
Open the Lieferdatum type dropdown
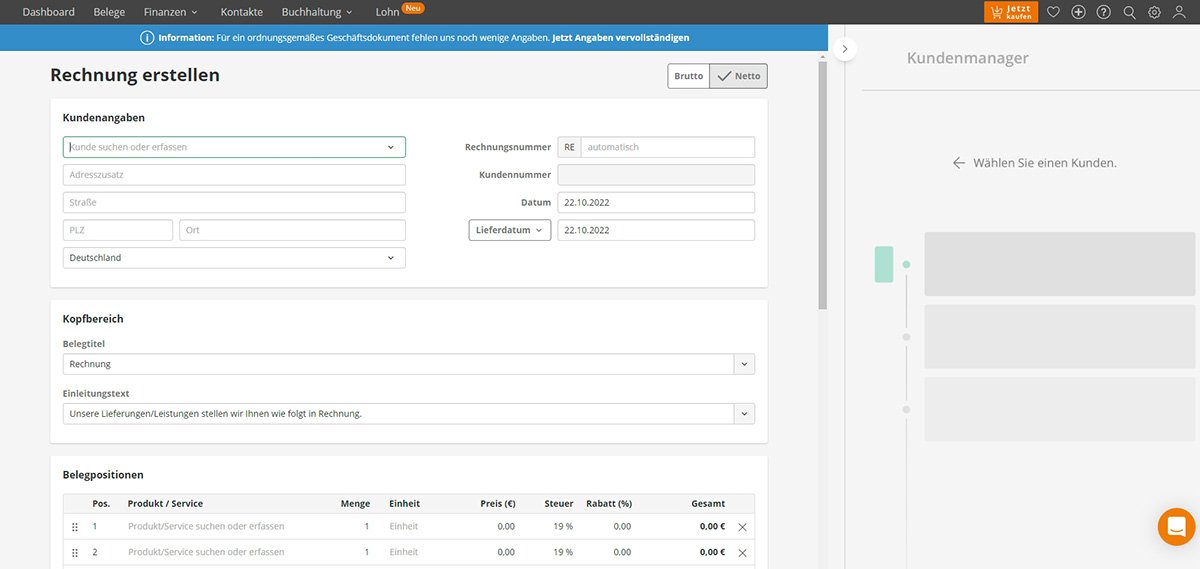509,230
